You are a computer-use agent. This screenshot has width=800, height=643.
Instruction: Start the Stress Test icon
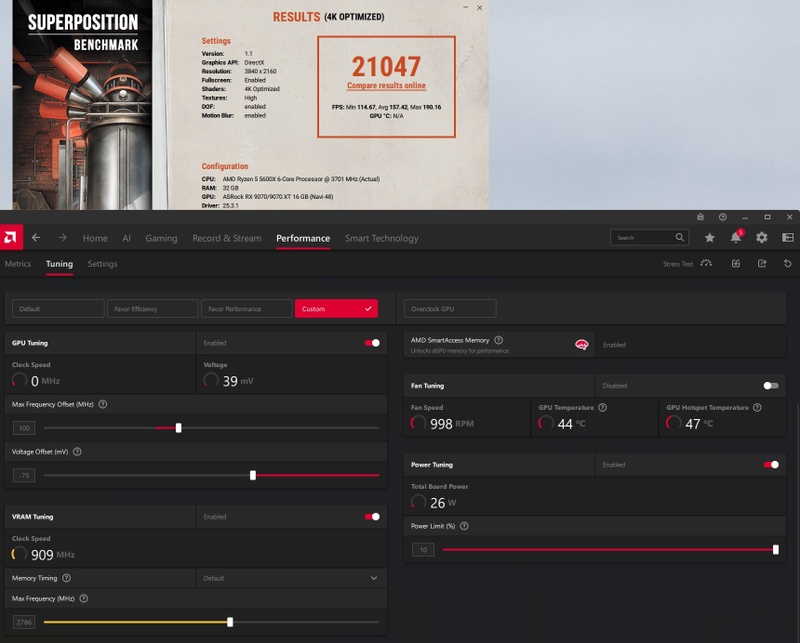(x=706, y=263)
